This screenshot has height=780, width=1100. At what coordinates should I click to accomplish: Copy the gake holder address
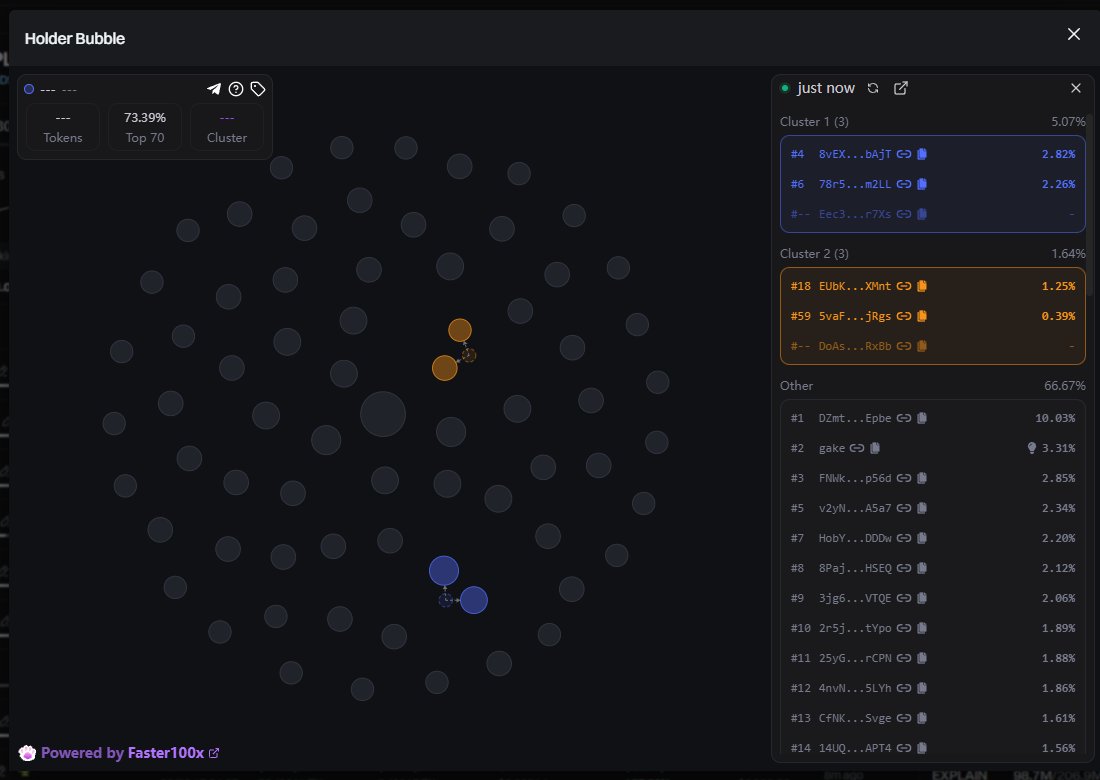(x=875, y=448)
